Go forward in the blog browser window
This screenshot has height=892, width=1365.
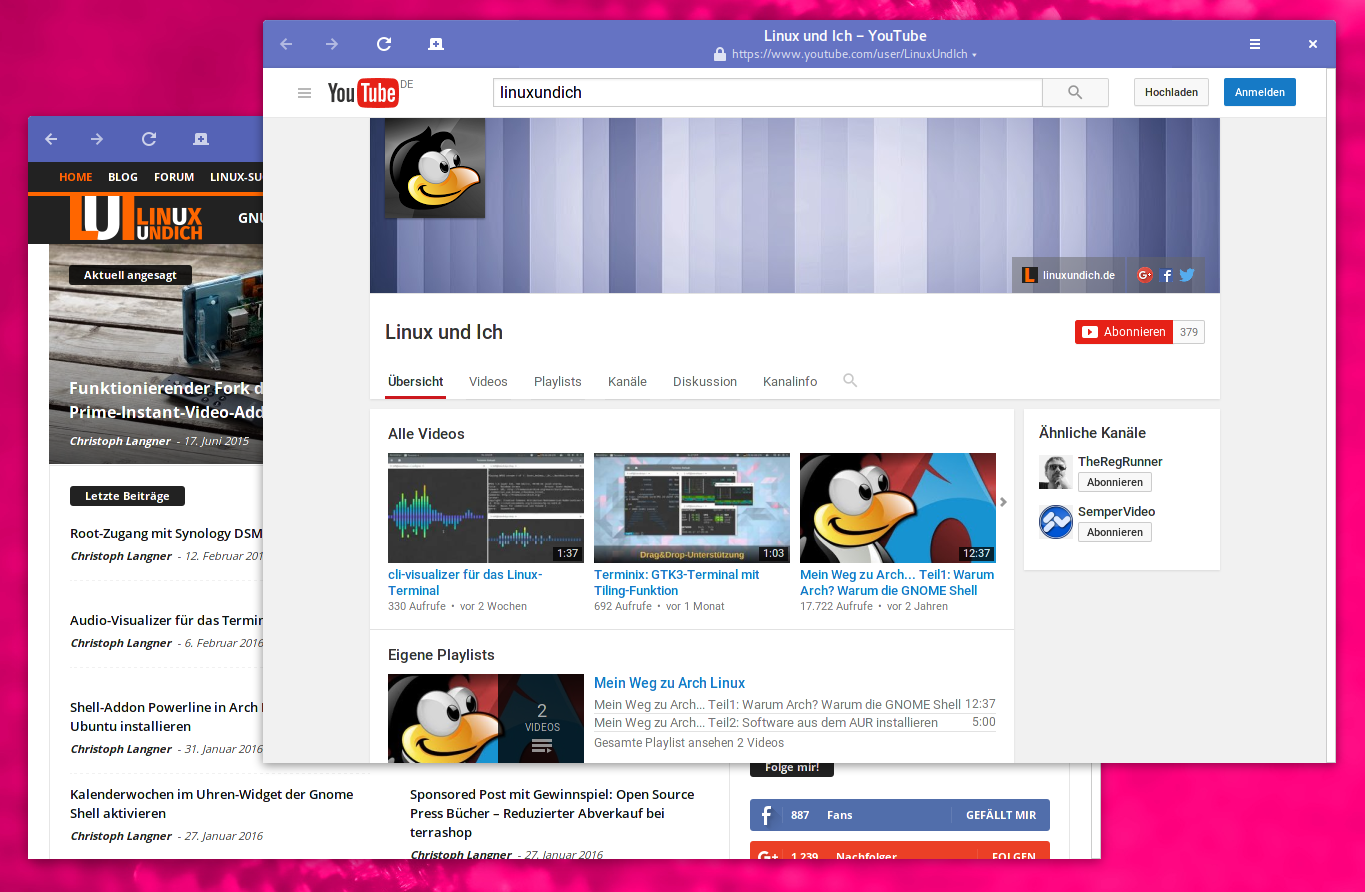97,139
